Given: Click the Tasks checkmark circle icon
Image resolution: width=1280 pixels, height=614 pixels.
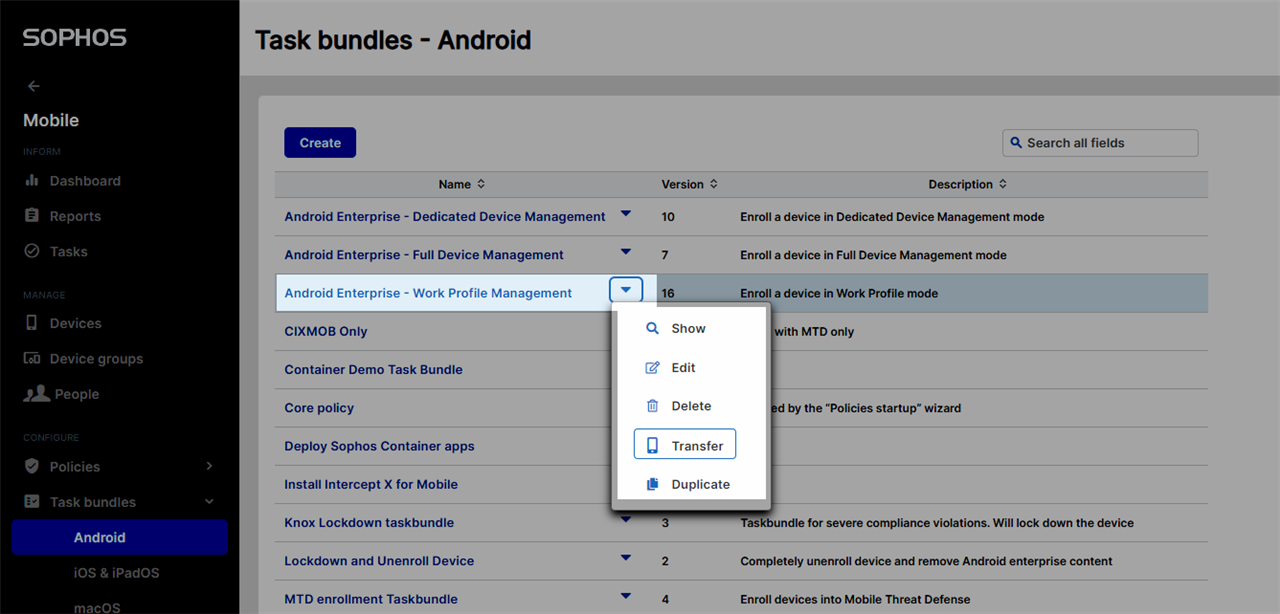Looking at the screenshot, I should (x=31, y=251).
